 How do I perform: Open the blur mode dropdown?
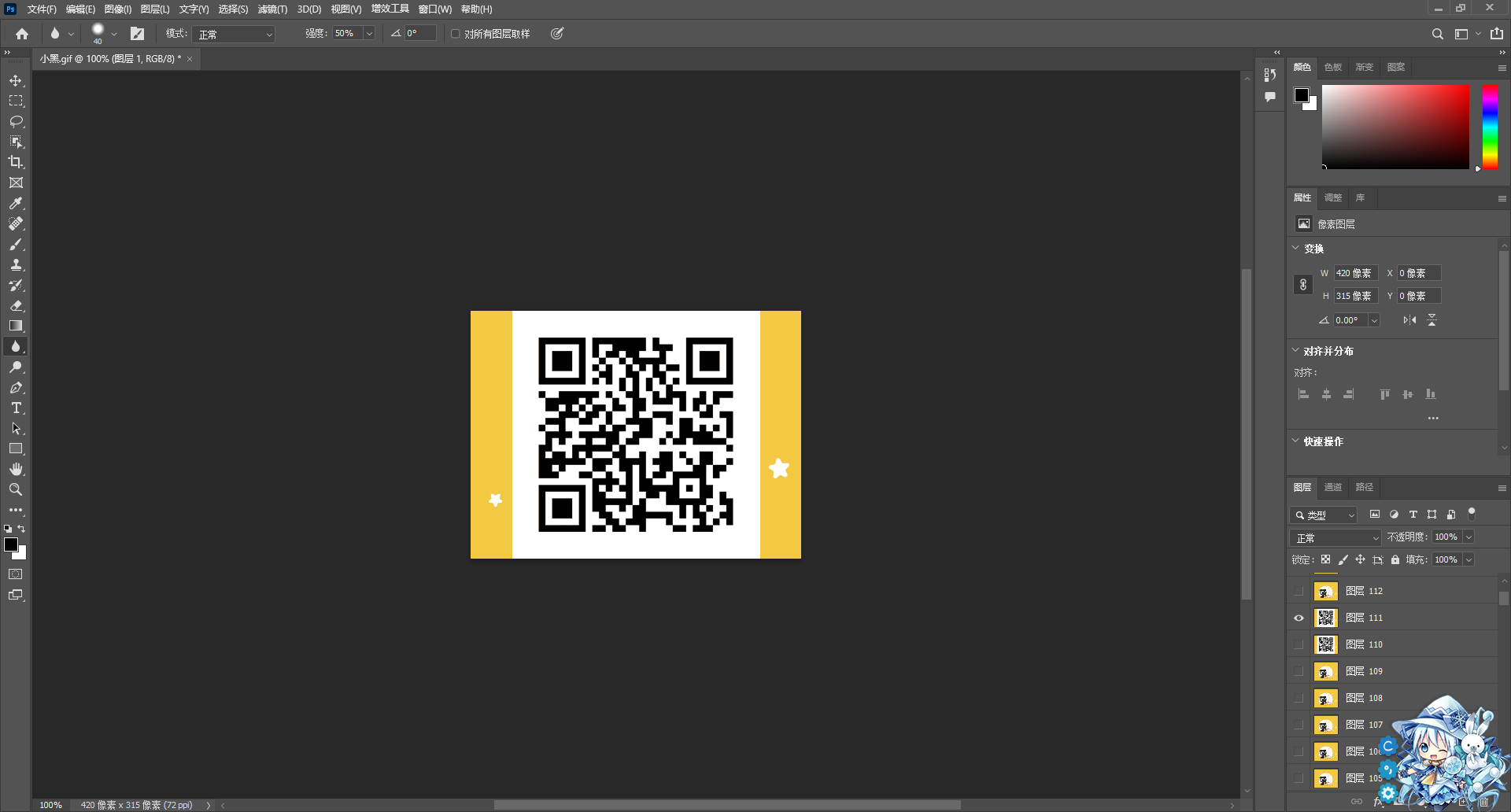(x=235, y=34)
